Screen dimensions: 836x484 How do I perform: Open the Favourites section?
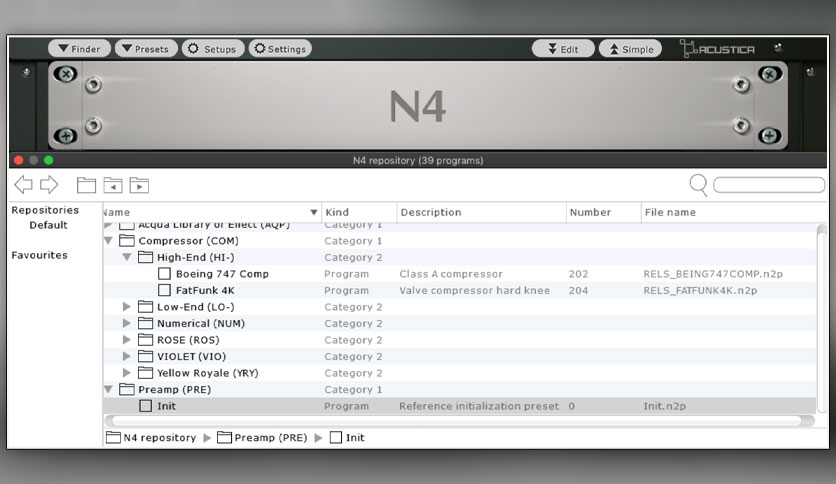(x=39, y=255)
